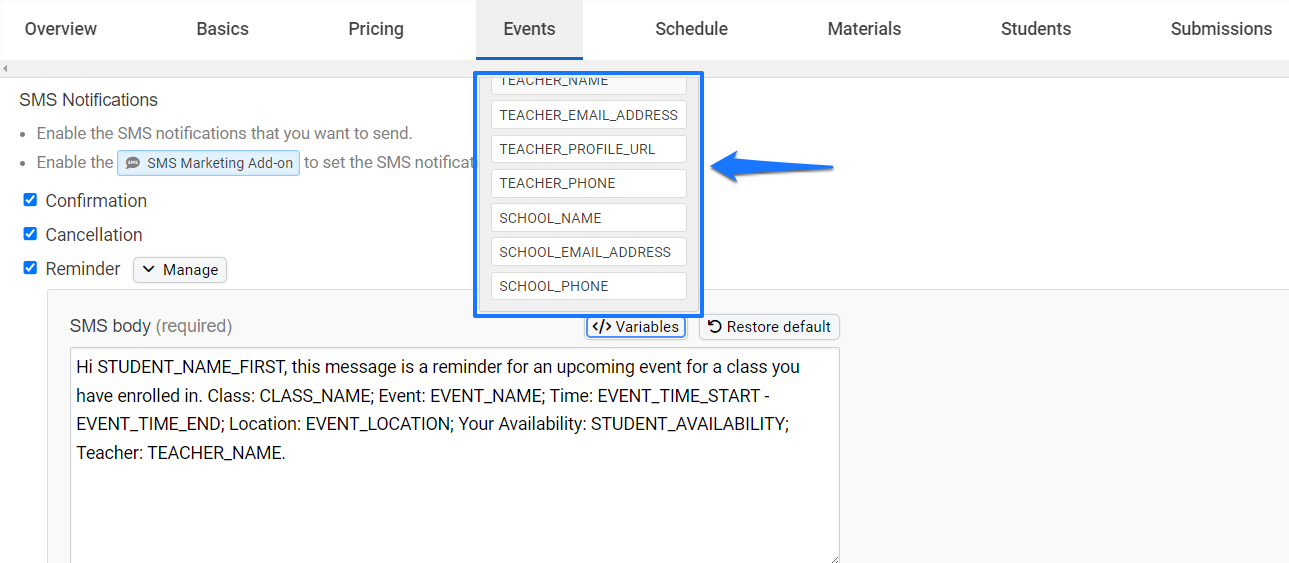
Task: Click the small left scroll arrow under tabs
Action: [x=5, y=69]
